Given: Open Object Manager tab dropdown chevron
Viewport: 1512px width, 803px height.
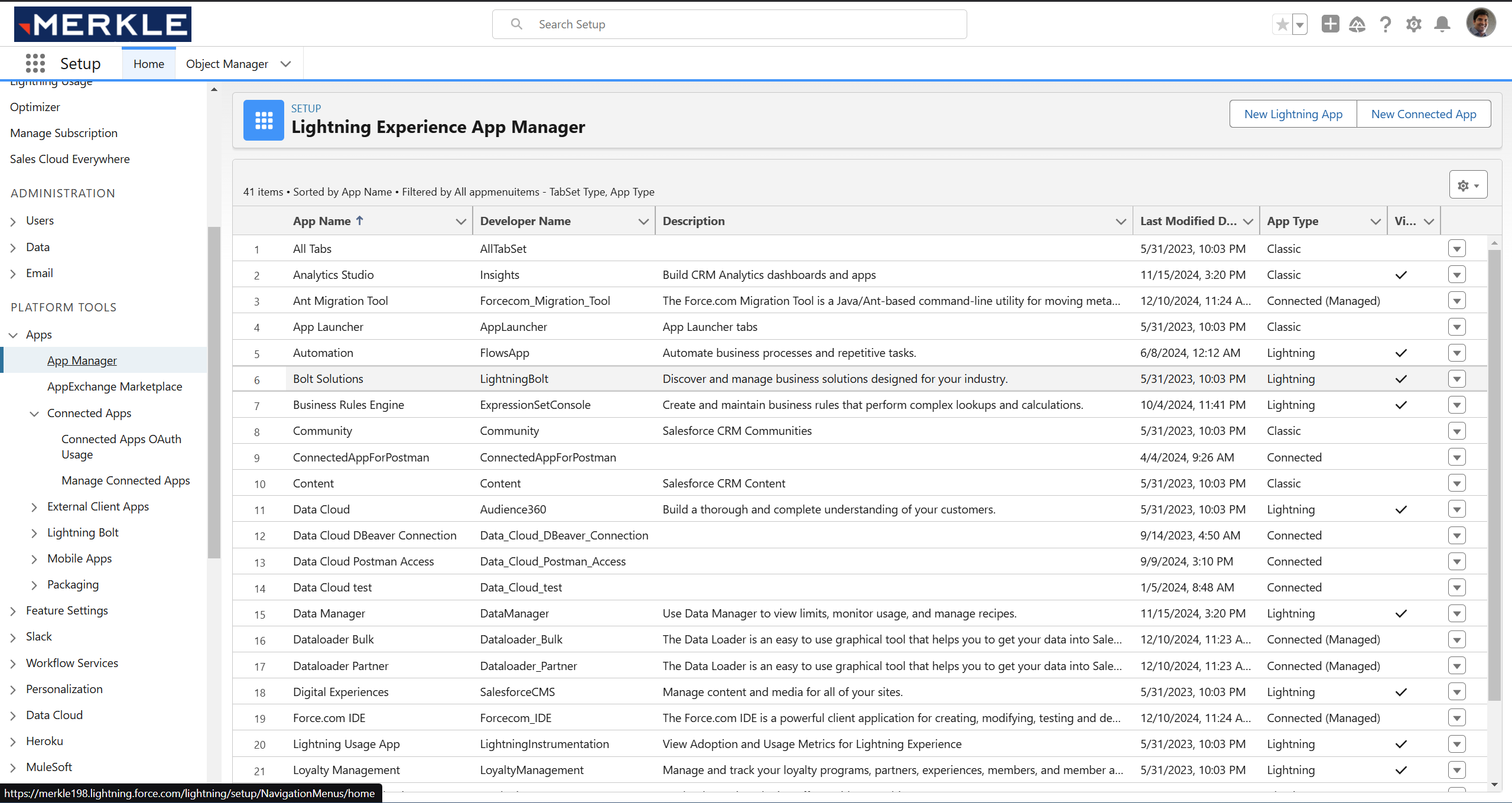Looking at the screenshot, I should pyautogui.click(x=286, y=64).
